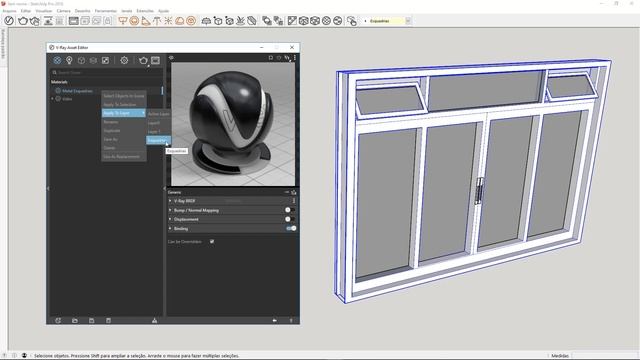The width and height of the screenshot is (640, 360).
Task: Click purge unused materials broom icon
Action: tap(154, 320)
